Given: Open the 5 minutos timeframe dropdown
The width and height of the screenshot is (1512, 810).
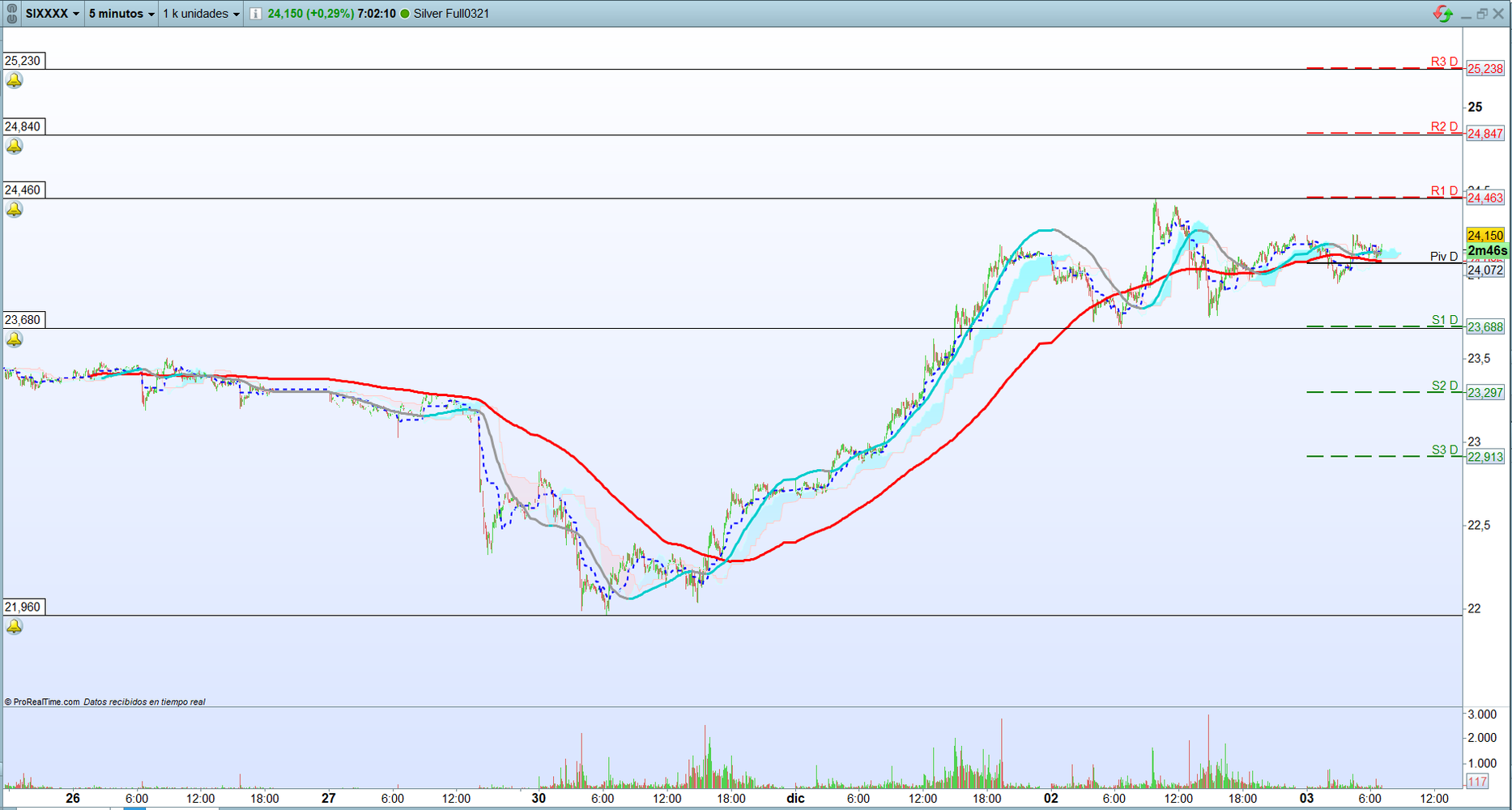Looking at the screenshot, I should pos(121,14).
